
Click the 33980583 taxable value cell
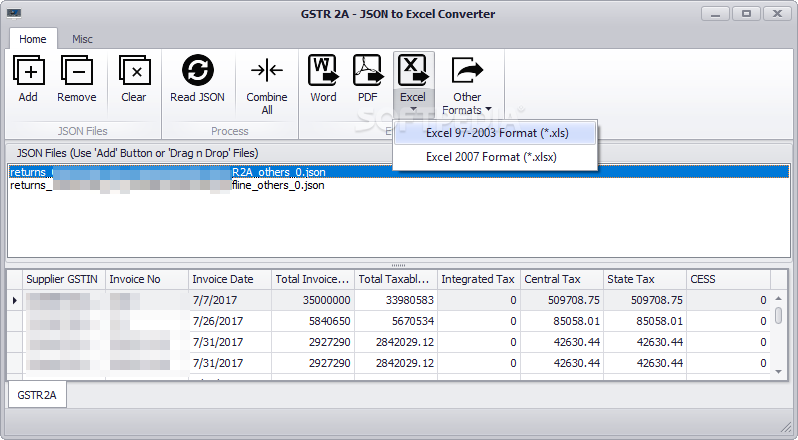tap(395, 300)
